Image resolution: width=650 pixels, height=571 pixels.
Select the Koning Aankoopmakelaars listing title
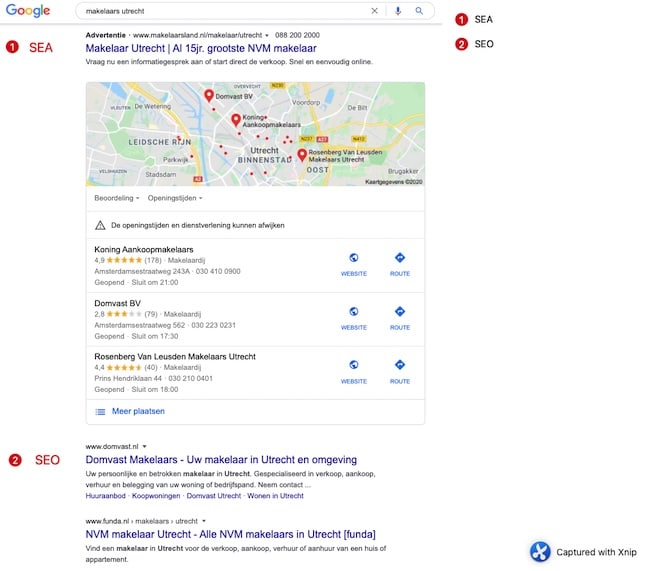(x=144, y=250)
